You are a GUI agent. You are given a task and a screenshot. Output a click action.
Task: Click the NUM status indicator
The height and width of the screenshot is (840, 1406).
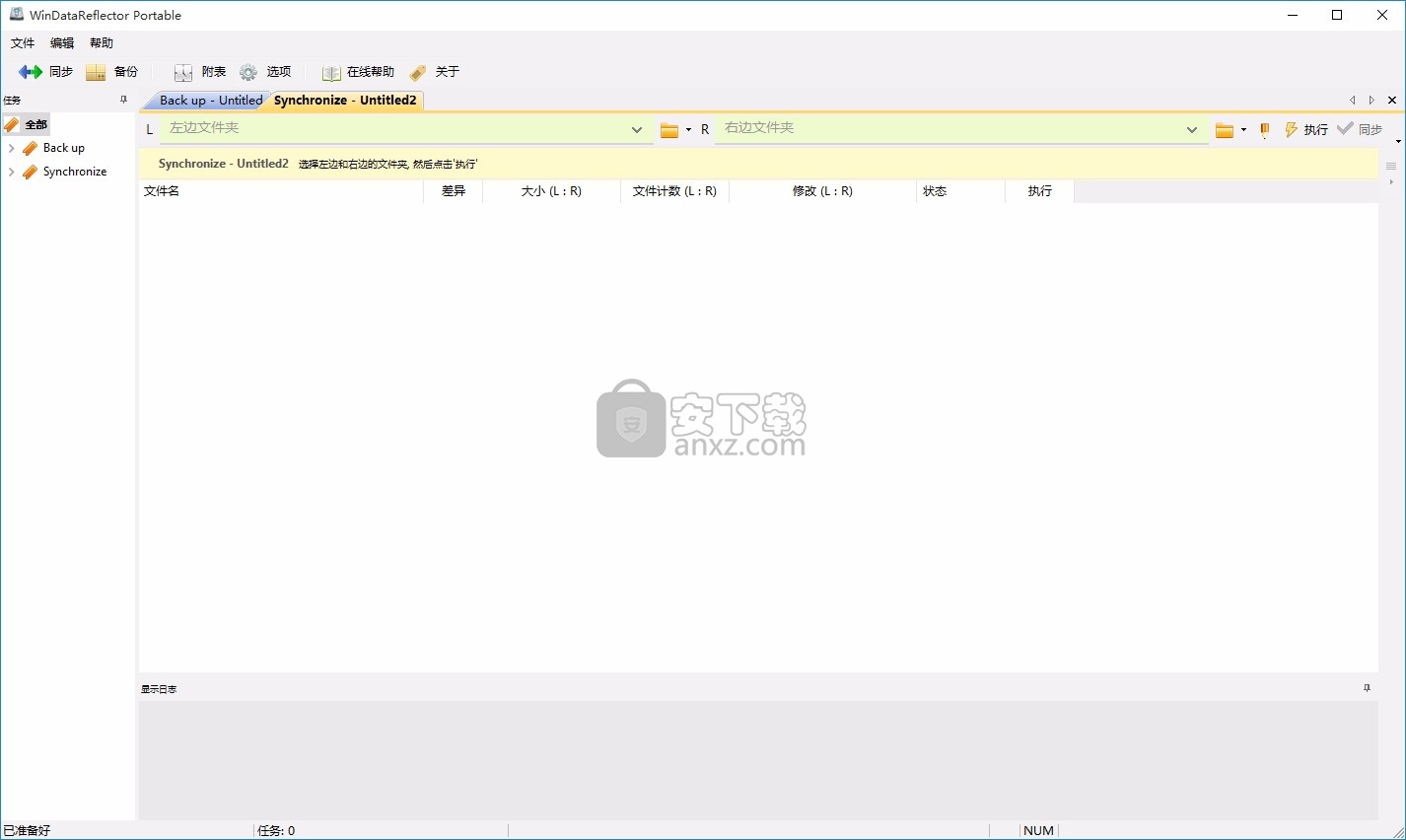[1038, 831]
